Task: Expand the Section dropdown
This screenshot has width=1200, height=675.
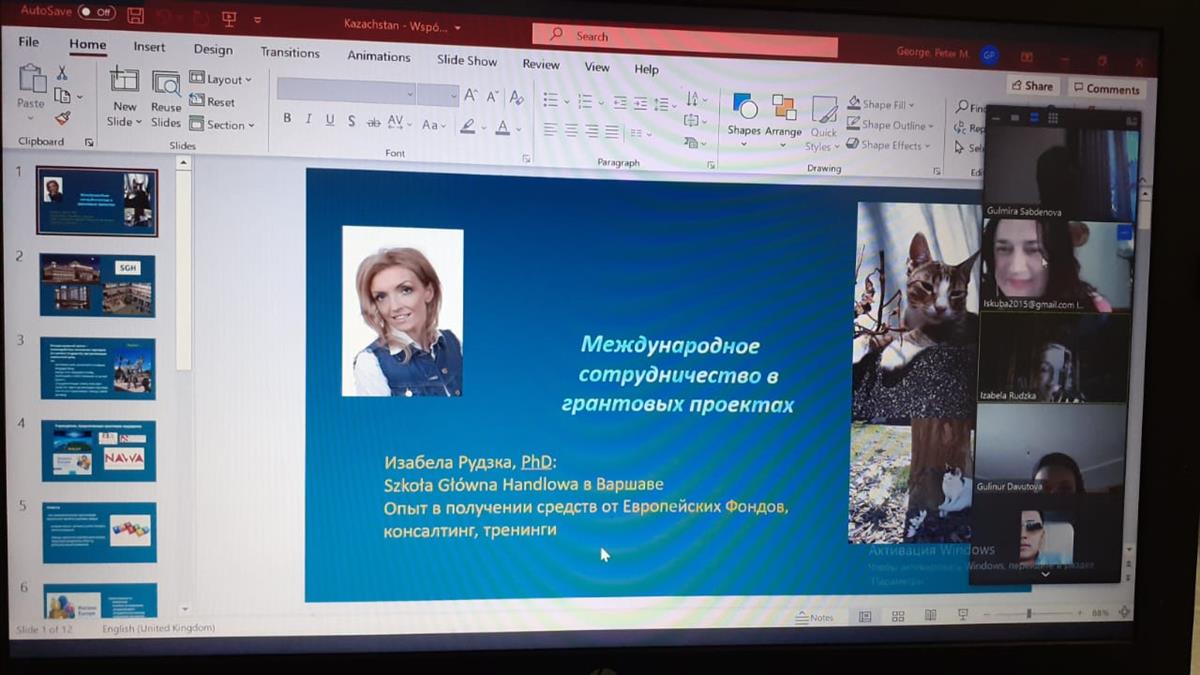Action: (222, 125)
